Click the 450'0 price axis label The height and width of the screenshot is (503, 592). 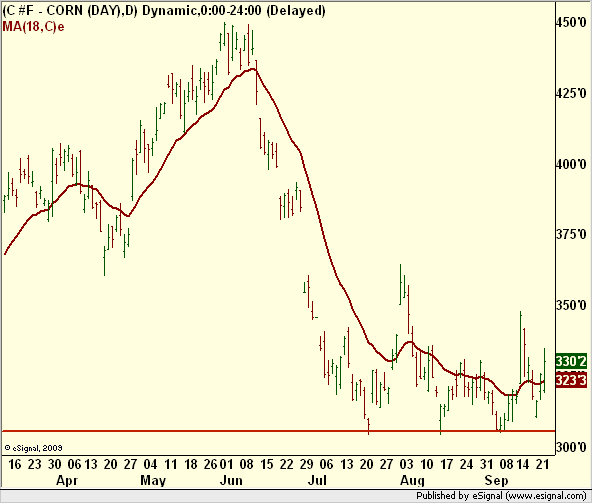click(x=571, y=23)
